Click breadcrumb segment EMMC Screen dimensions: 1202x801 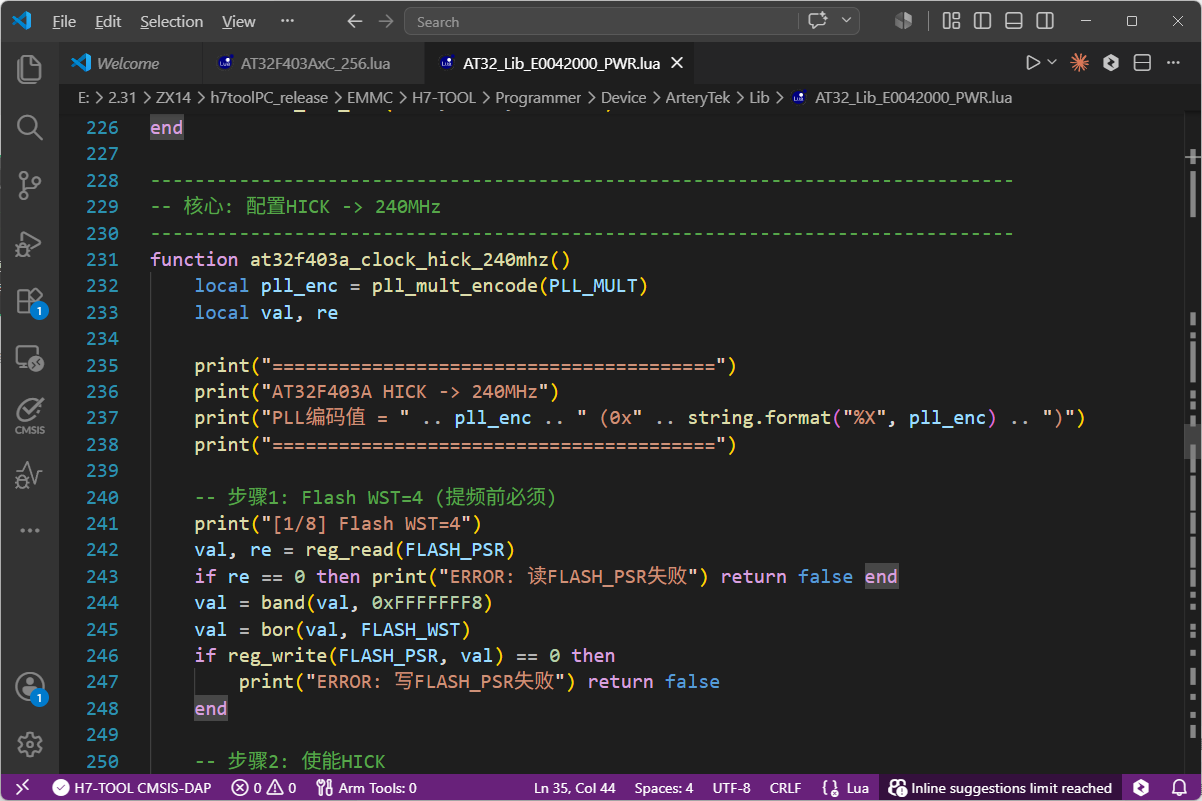tap(370, 98)
